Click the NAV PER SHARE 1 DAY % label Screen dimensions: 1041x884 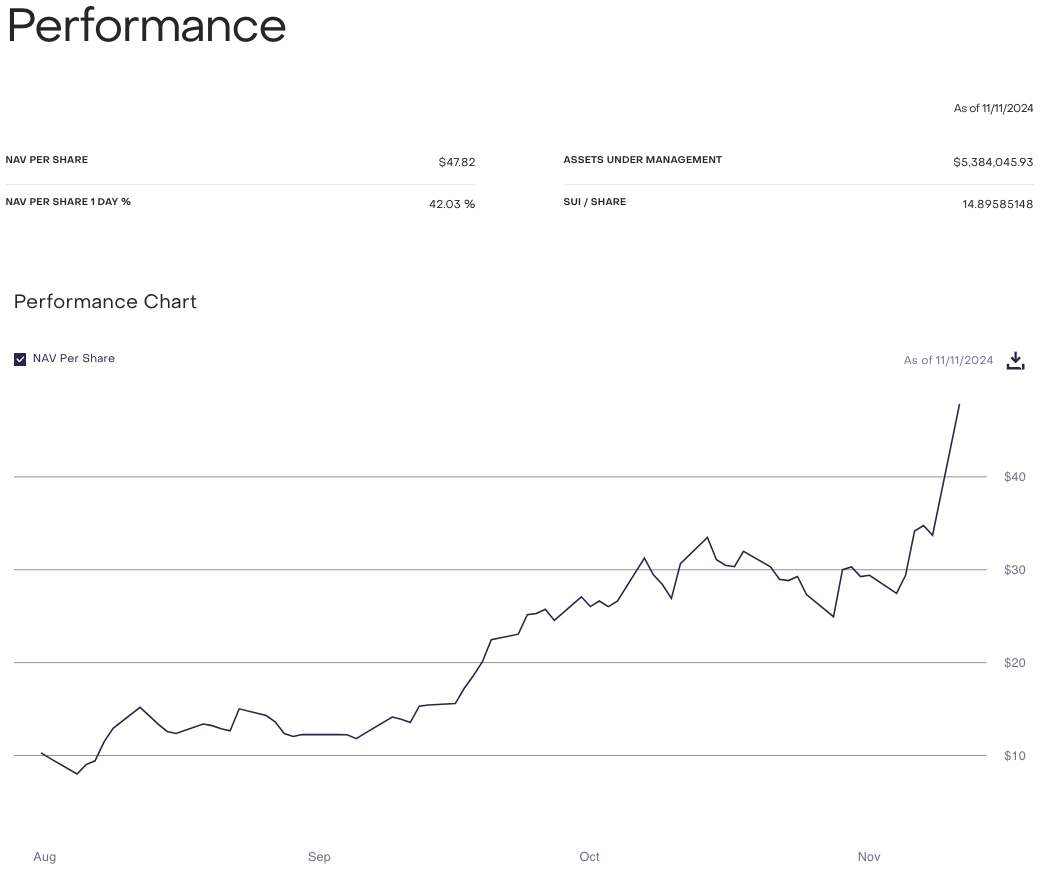click(x=68, y=202)
